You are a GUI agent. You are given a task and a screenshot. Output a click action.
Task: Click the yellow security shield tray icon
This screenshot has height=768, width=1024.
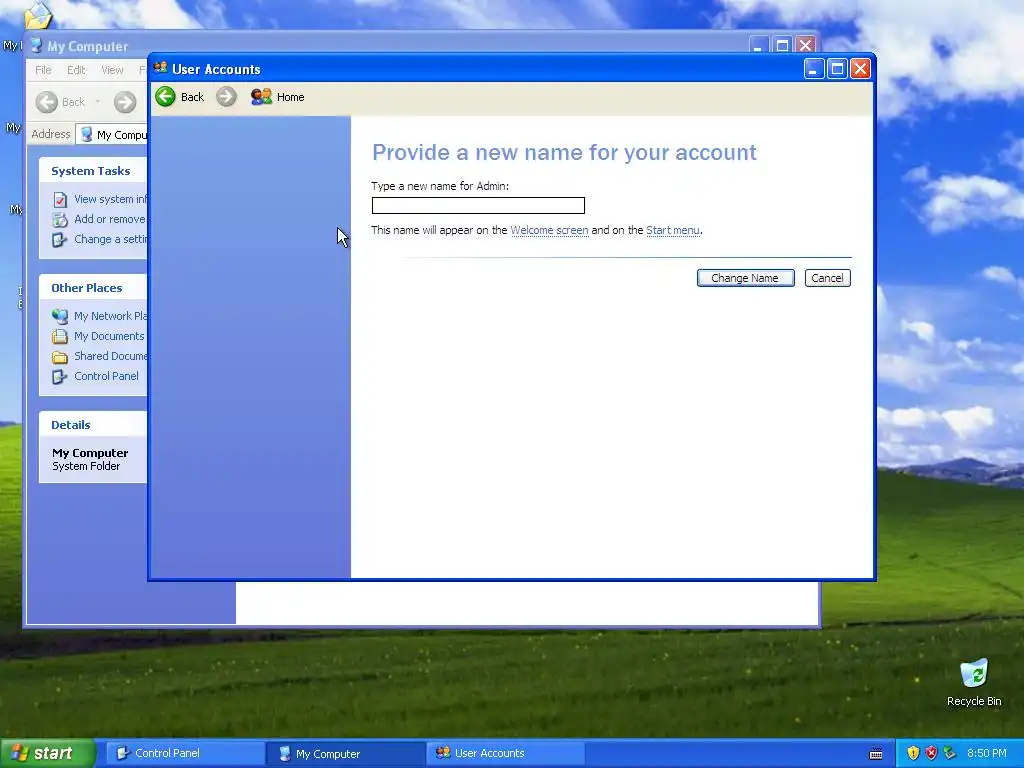tap(913, 753)
